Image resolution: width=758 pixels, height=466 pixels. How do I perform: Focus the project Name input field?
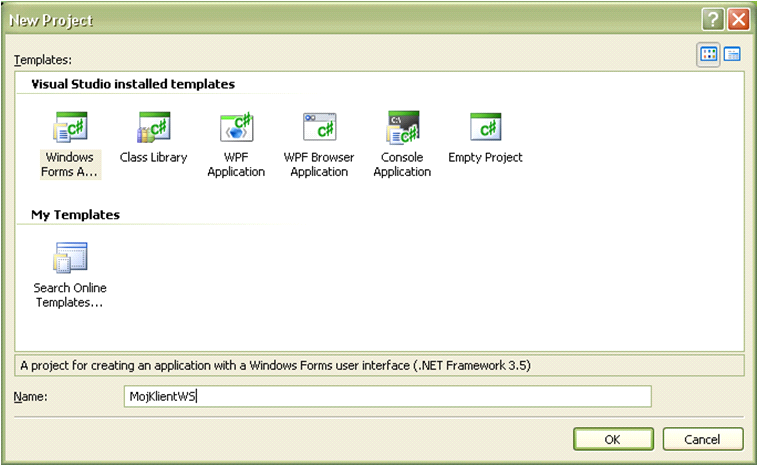point(388,396)
